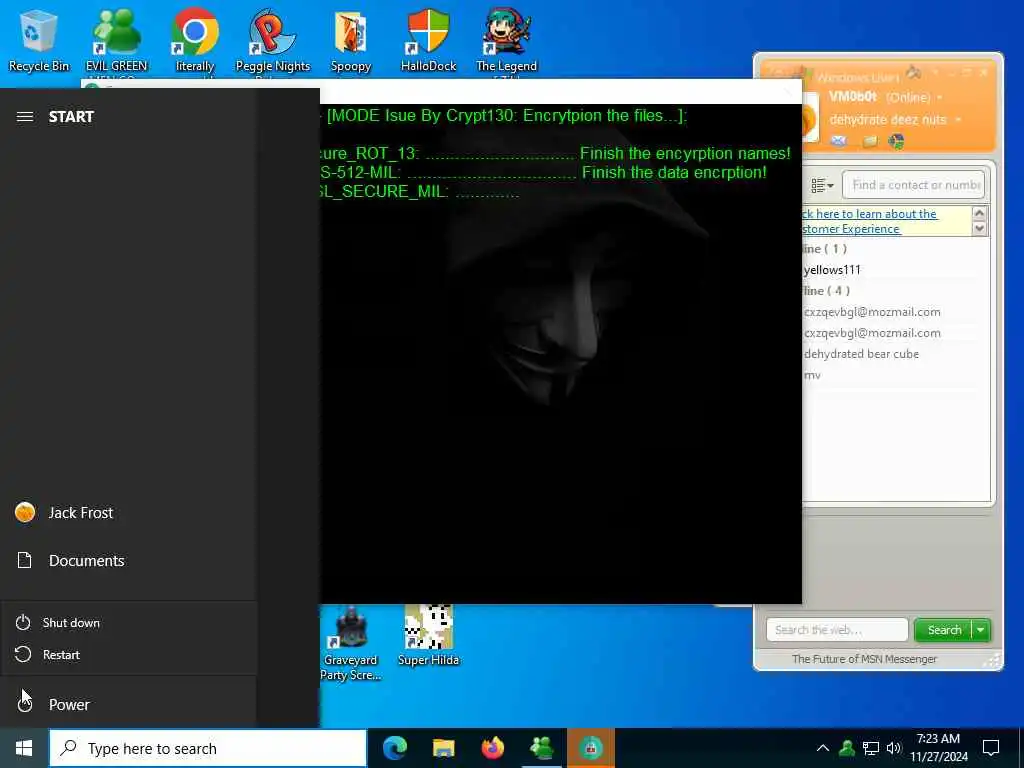Open the Recycle Bin desktop icon
The image size is (1024, 768).
[x=39, y=40]
